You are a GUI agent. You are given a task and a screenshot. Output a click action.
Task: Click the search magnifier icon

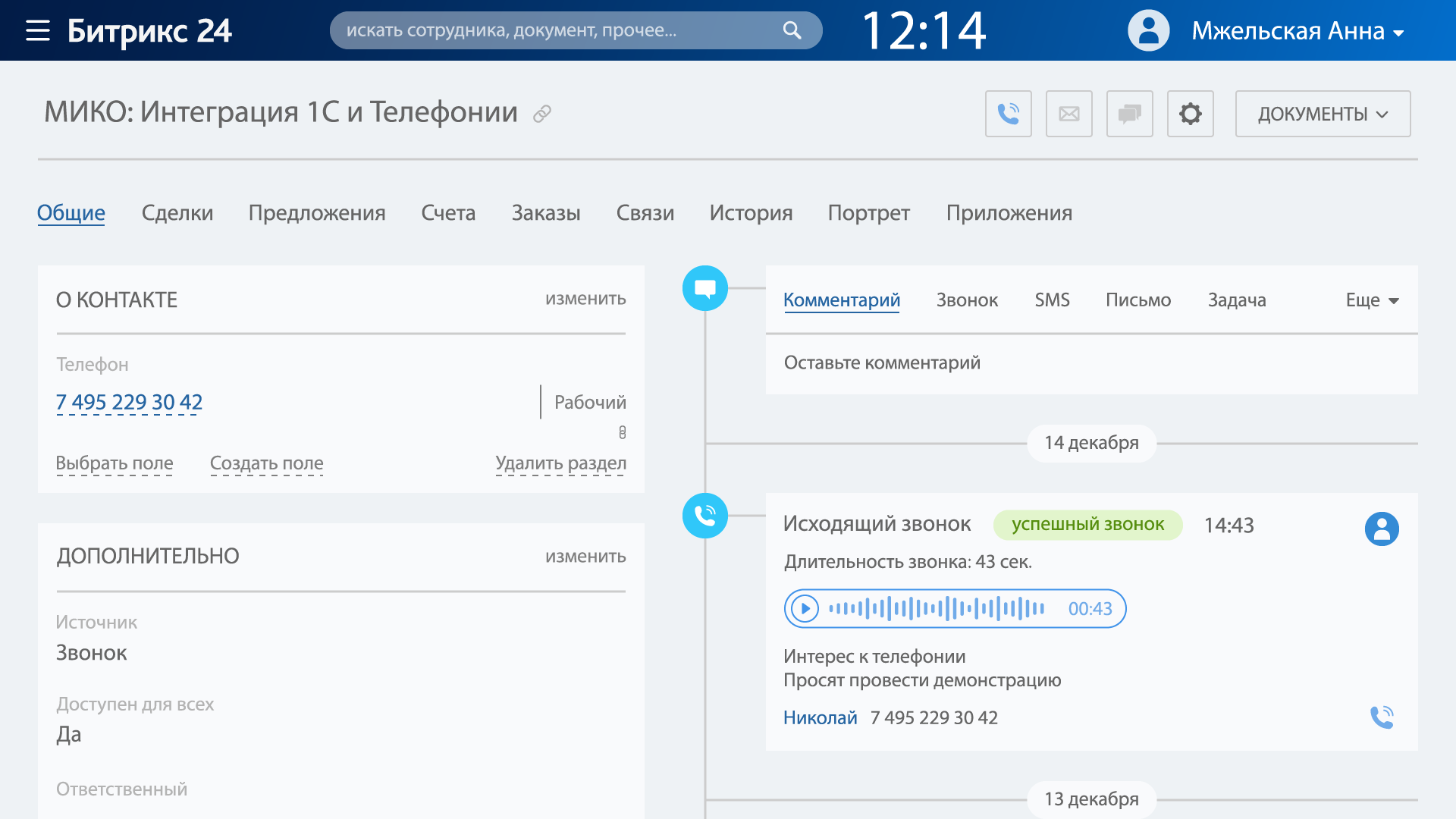(792, 30)
